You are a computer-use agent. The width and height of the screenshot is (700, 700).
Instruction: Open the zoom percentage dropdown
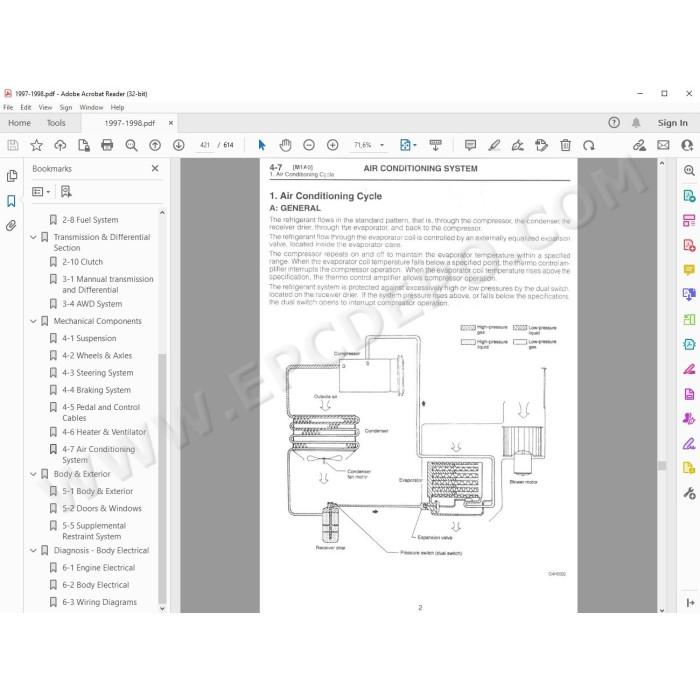click(382, 145)
